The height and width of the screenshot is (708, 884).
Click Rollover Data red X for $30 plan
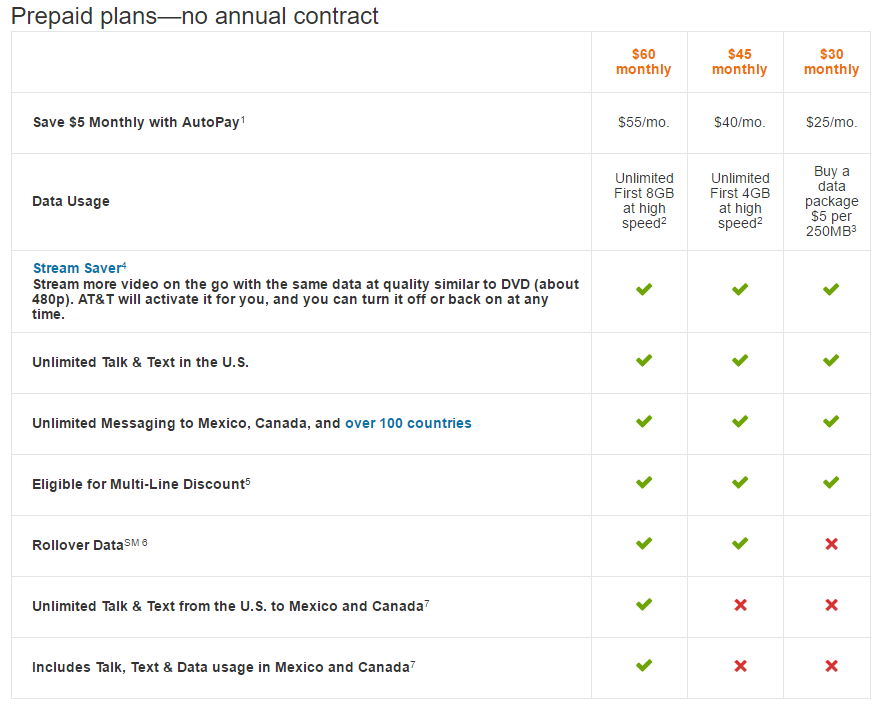coord(831,544)
